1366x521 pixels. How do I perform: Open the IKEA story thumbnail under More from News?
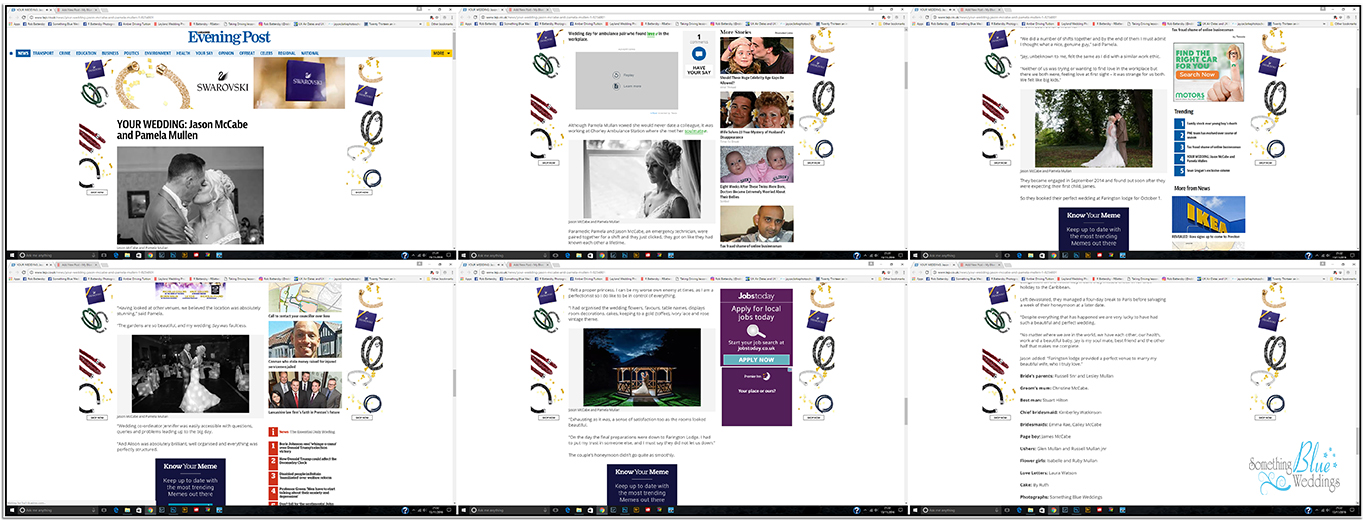(1209, 214)
